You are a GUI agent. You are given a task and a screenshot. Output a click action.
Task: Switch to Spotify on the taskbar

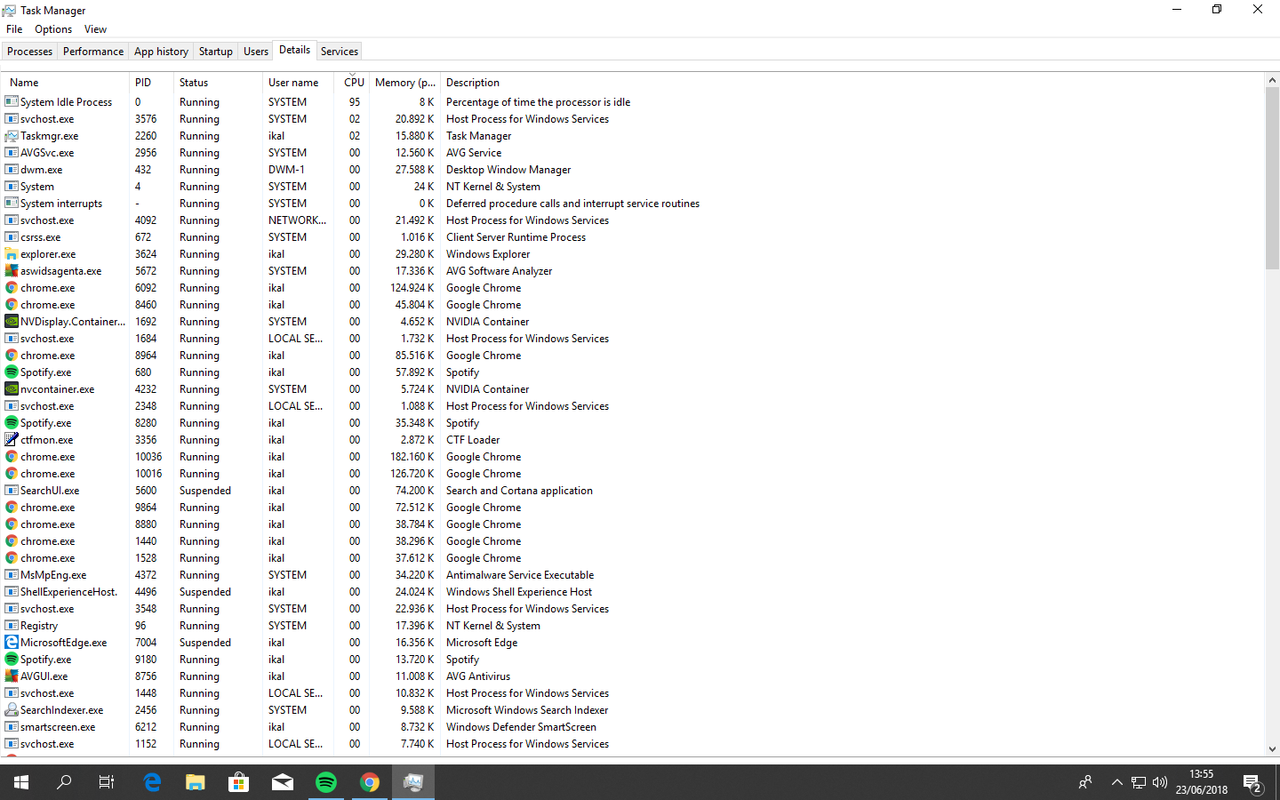(326, 782)
